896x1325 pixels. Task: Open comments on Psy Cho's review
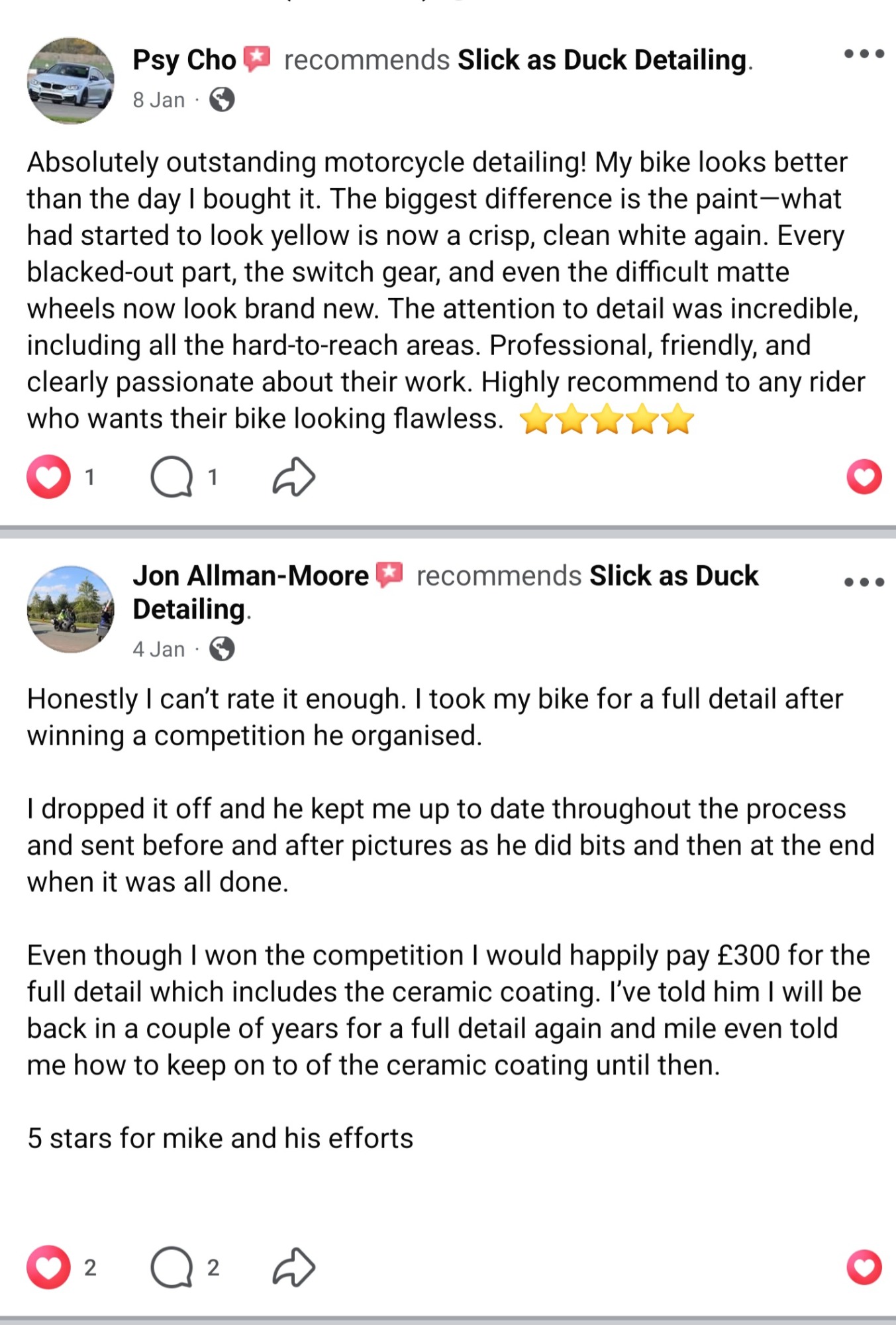pos(172,477)
